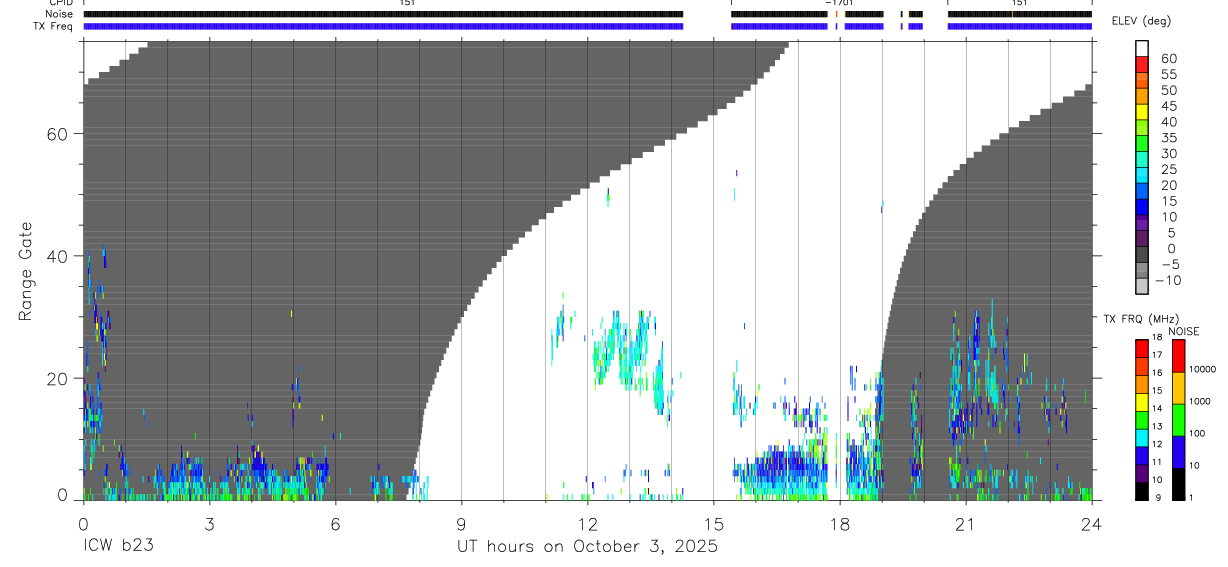Click the ELEV scale value "60"
1228x567 pixels.
1168,58
